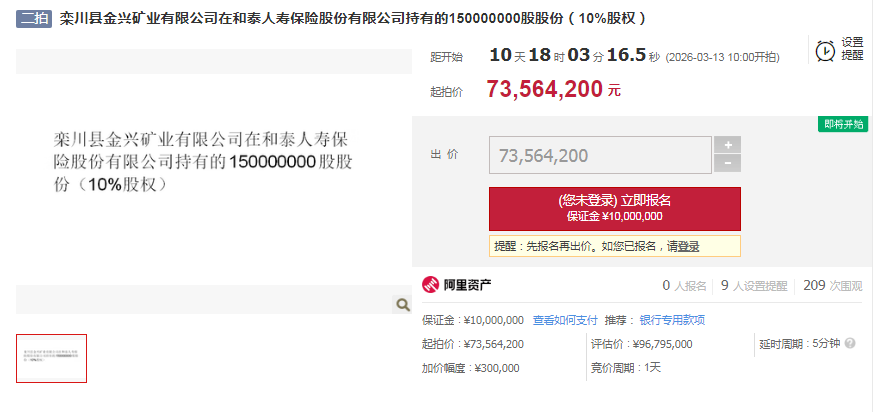
Task: Click the 阿里资产 name text
Action: tap(467, 286)
